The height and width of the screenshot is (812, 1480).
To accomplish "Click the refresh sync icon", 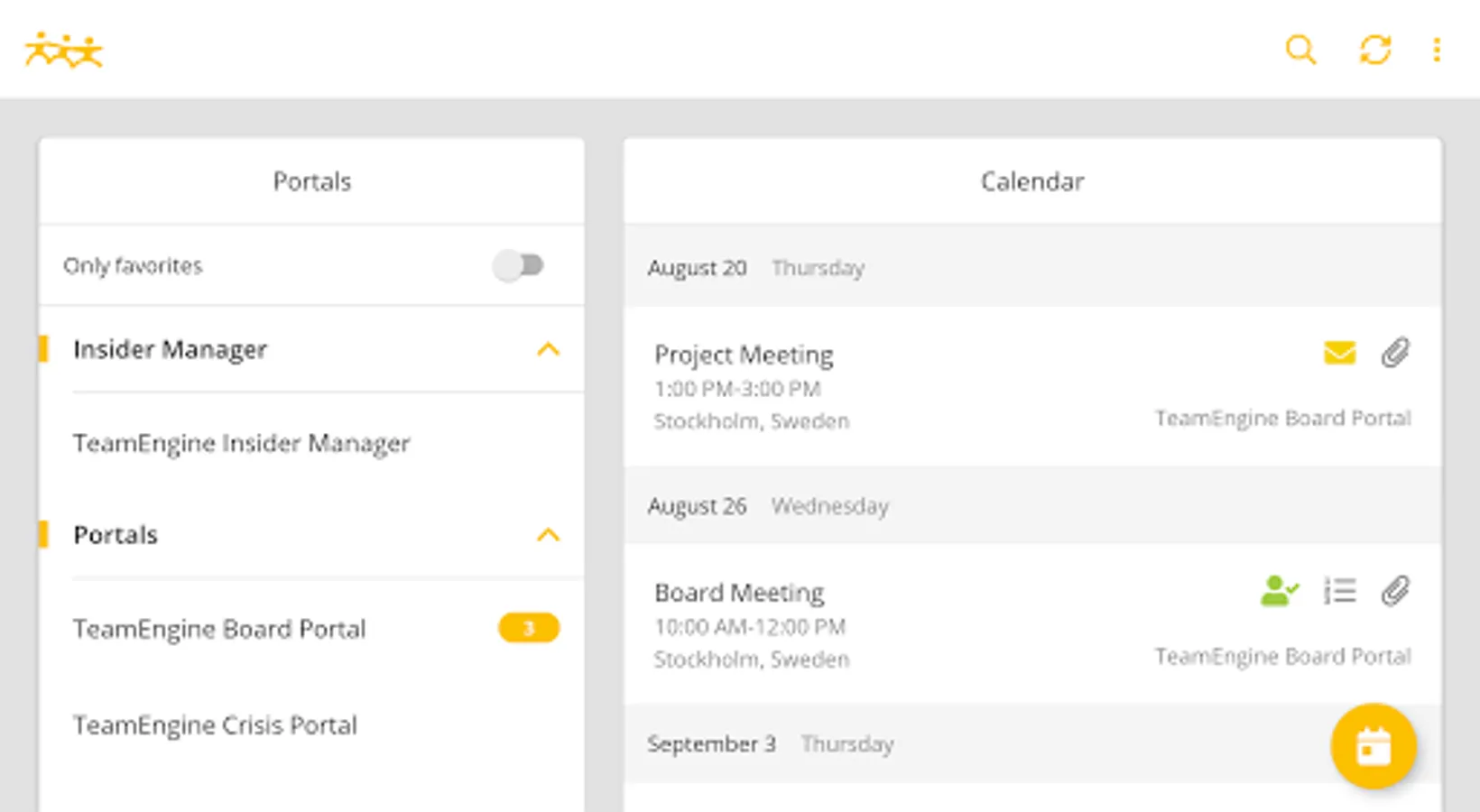I will tap(1374, 50).
